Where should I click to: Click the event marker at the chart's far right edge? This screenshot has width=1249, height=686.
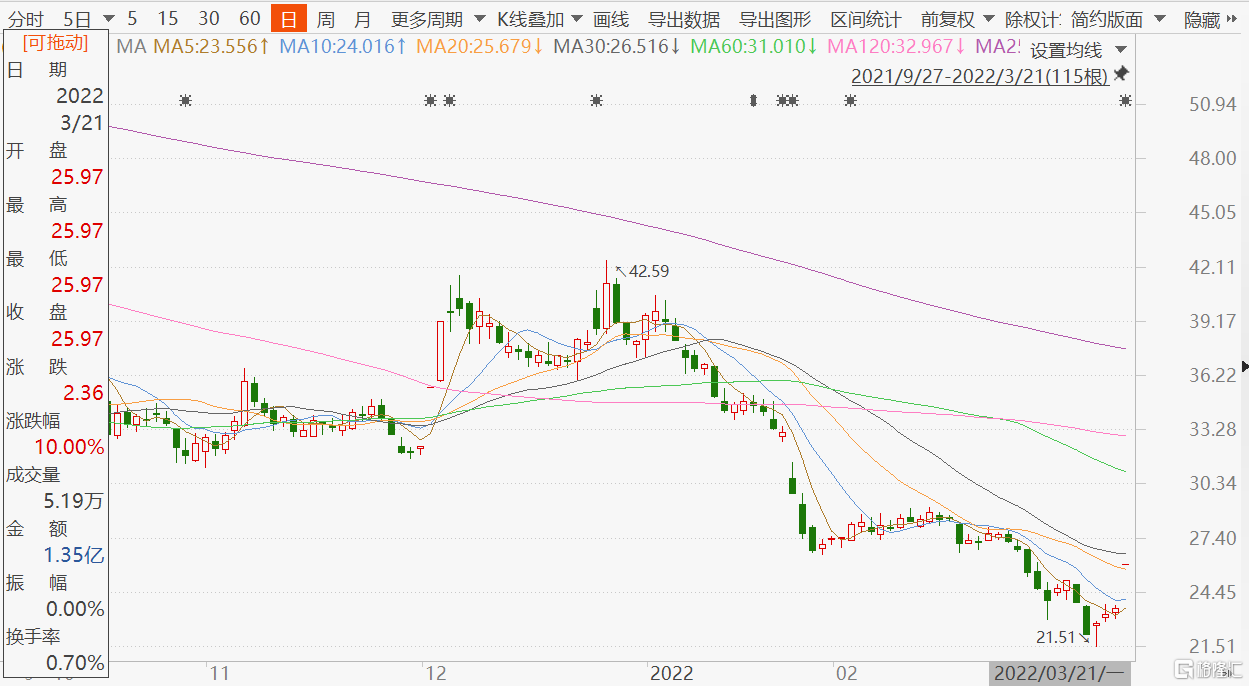1126,100
